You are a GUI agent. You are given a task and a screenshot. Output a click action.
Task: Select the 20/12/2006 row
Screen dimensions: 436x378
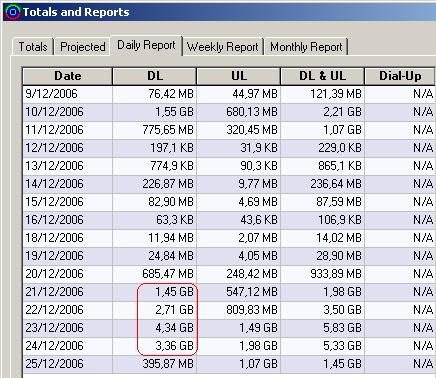click(x=229, y=274)
